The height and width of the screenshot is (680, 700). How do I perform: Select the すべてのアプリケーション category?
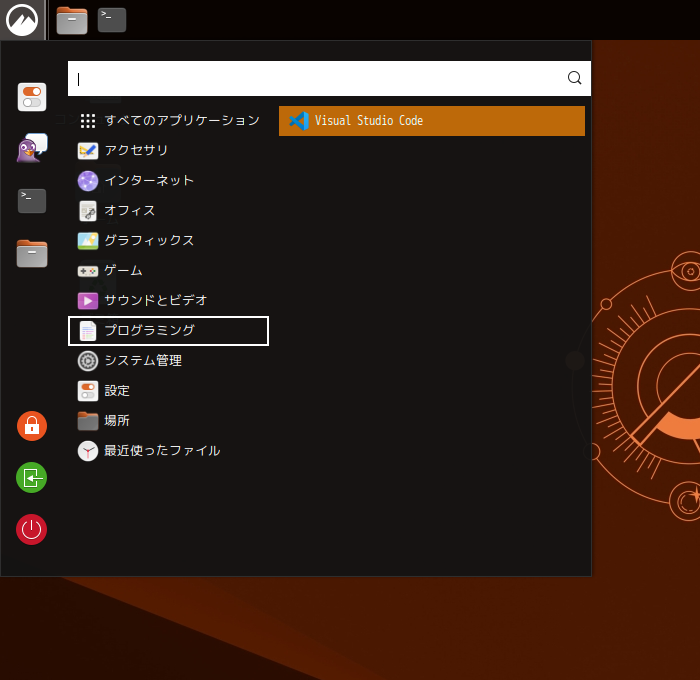[168, 121]
